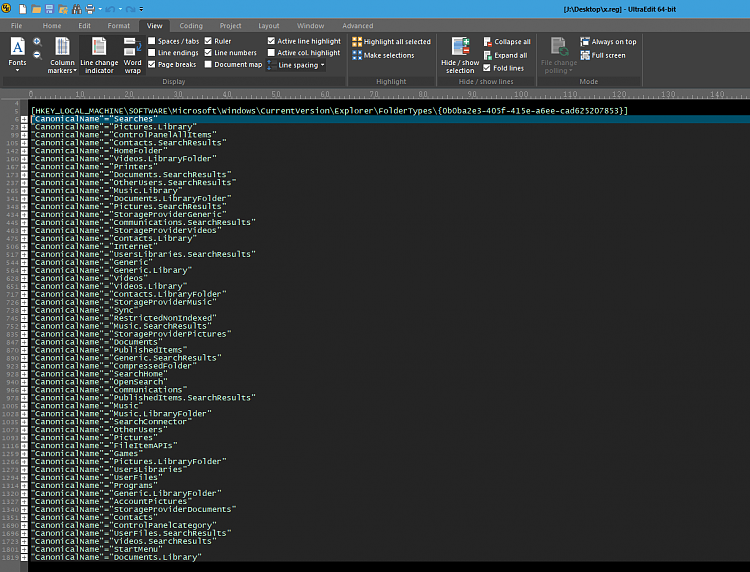Uncheck the Ruler checkbox
750x572 pixels.
[x=208, y=41]
